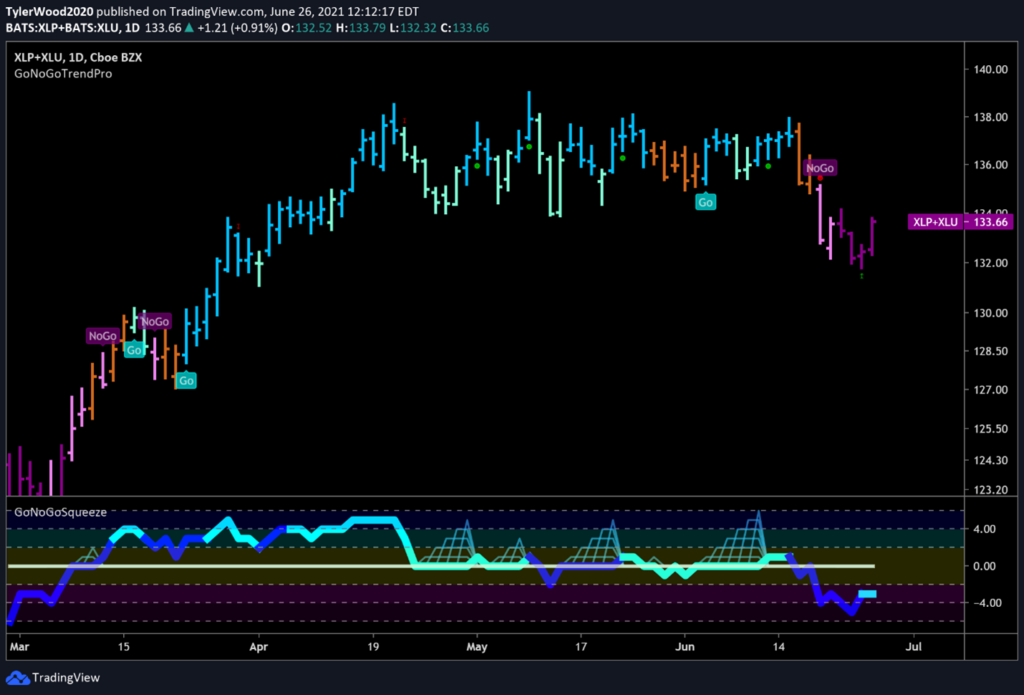Click the 136.00 price axis label
1024x695 pixels.
coord(990,165)
